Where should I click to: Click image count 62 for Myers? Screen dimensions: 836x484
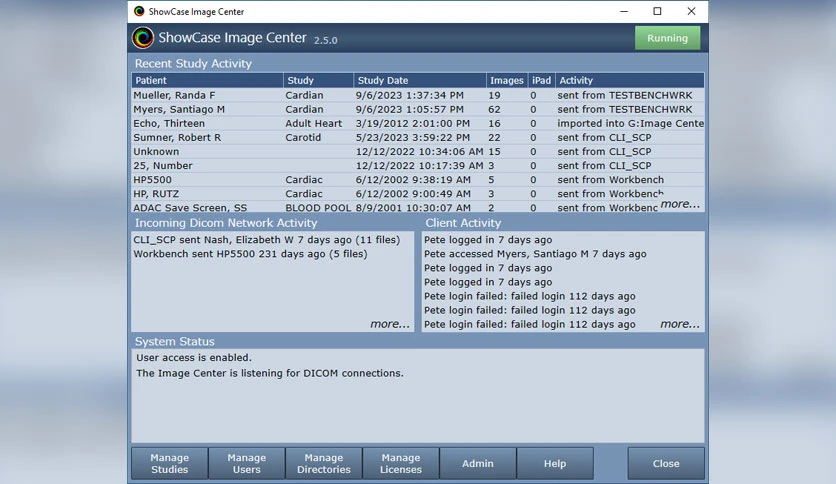coord(494,109)
